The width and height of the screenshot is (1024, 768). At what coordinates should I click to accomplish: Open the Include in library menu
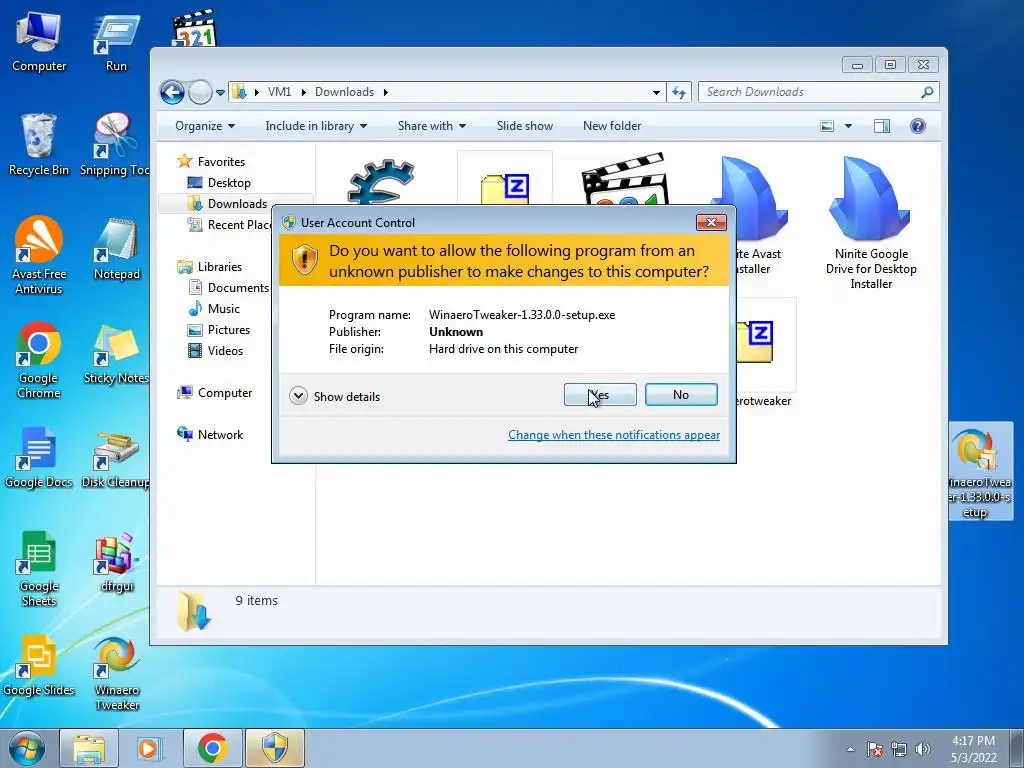316,126
